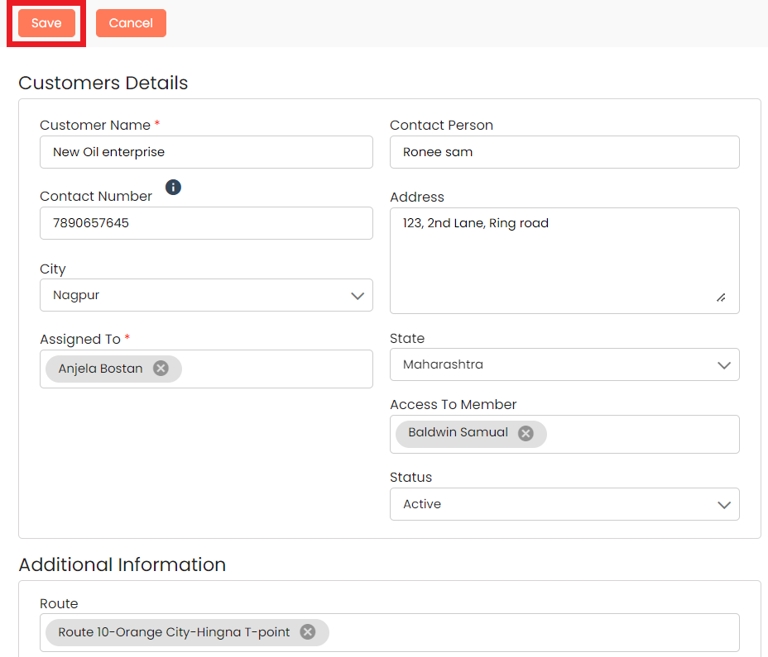Click into the Contact Person field

[x=564, y=152]
